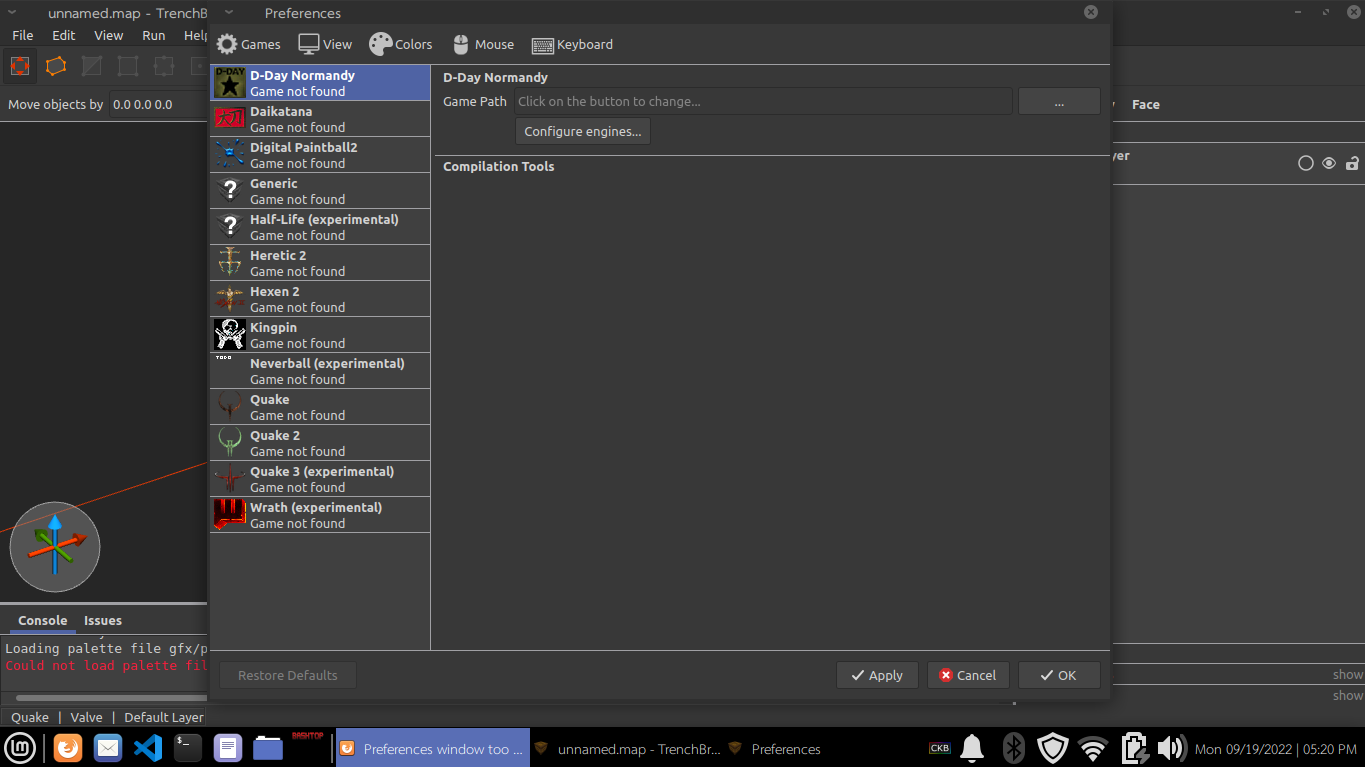Open the Keyboard section of Preferences

[572, 44]
